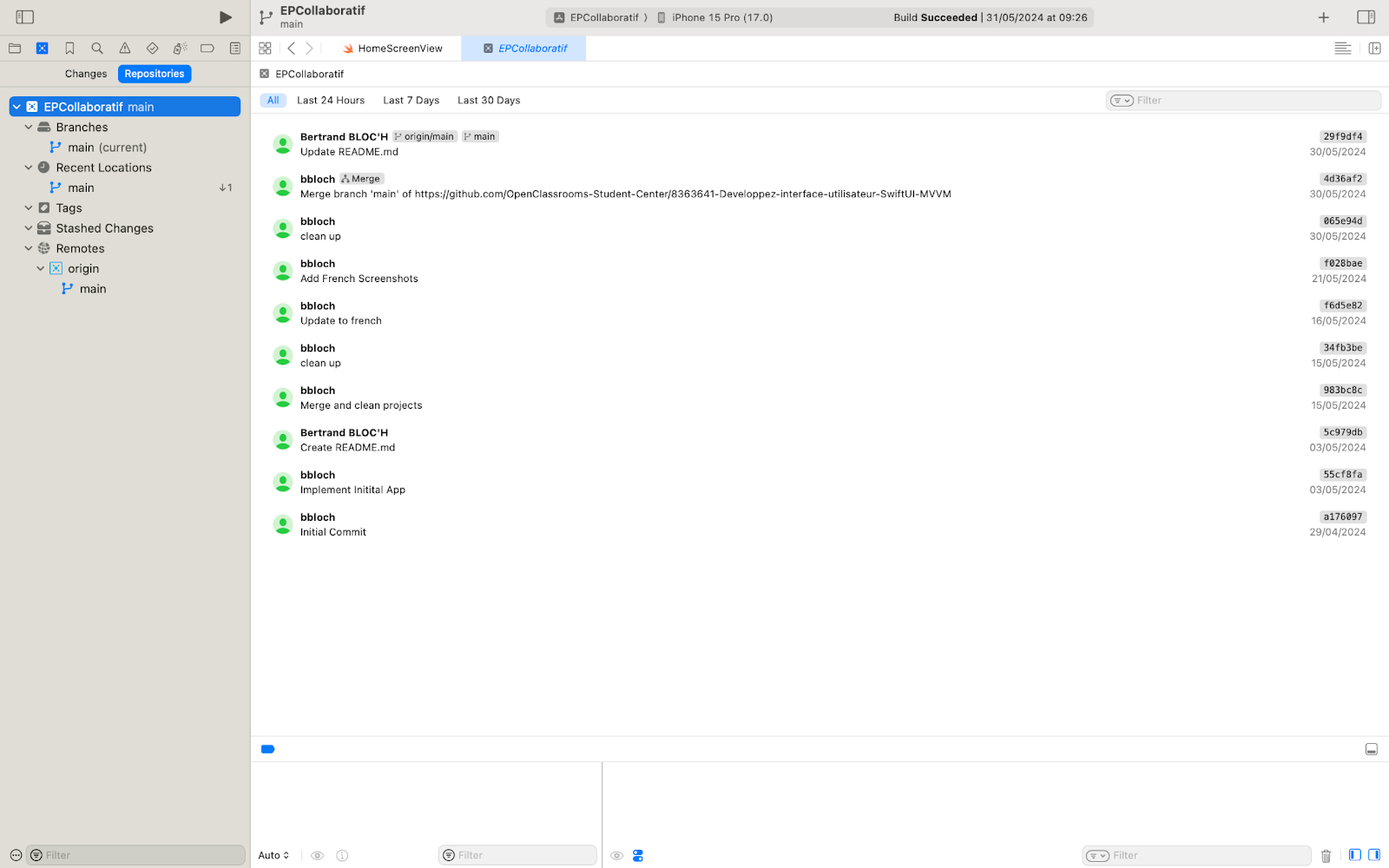Open the HomeScreenView editor tab
Image resolution: width=1389 pixels, height=868 pixels.
[x=392, y=49]
